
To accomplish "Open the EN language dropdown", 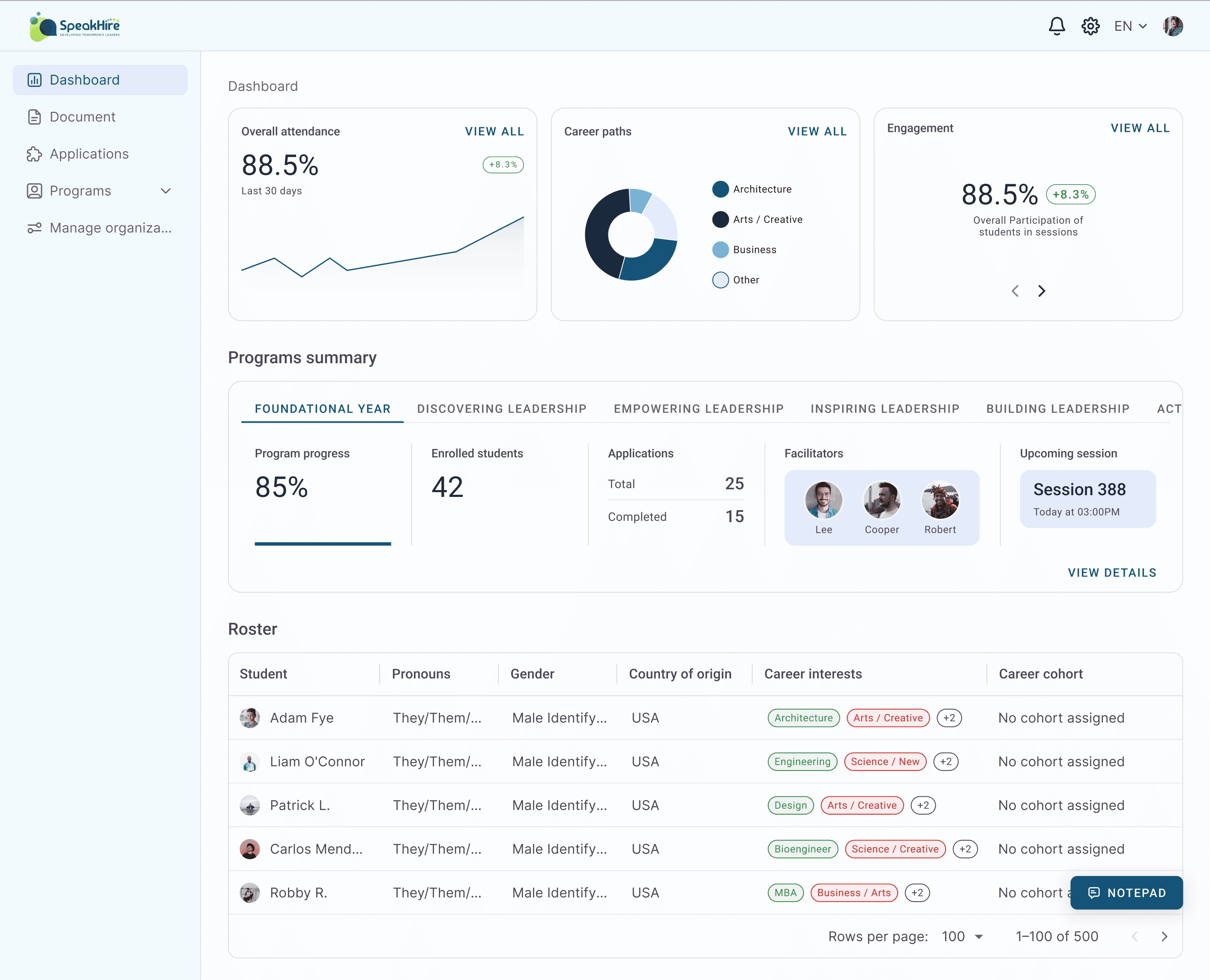I will [1130, 26].
